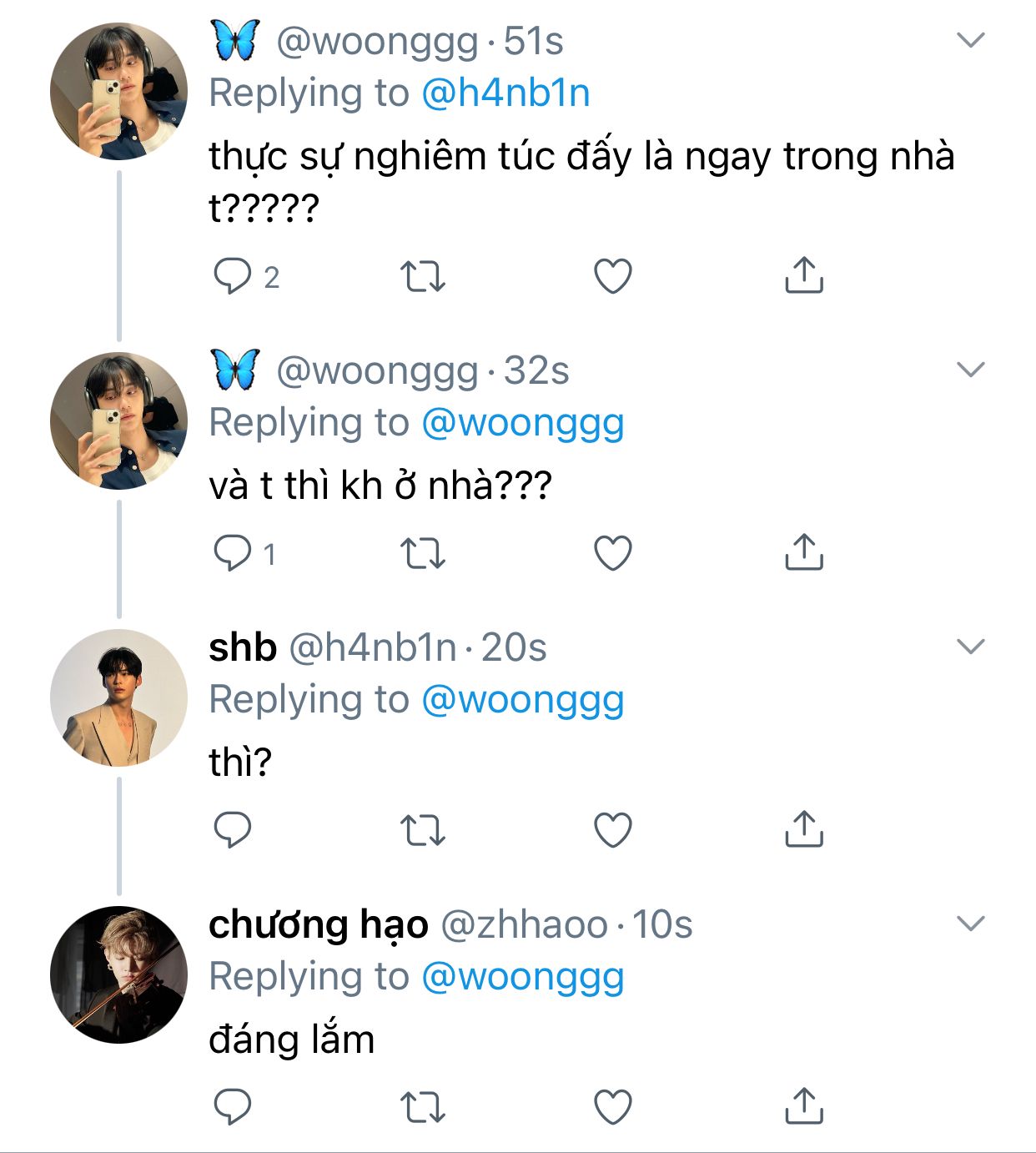Open the more-options chevron on the 51s tweet

click(971, 40)
